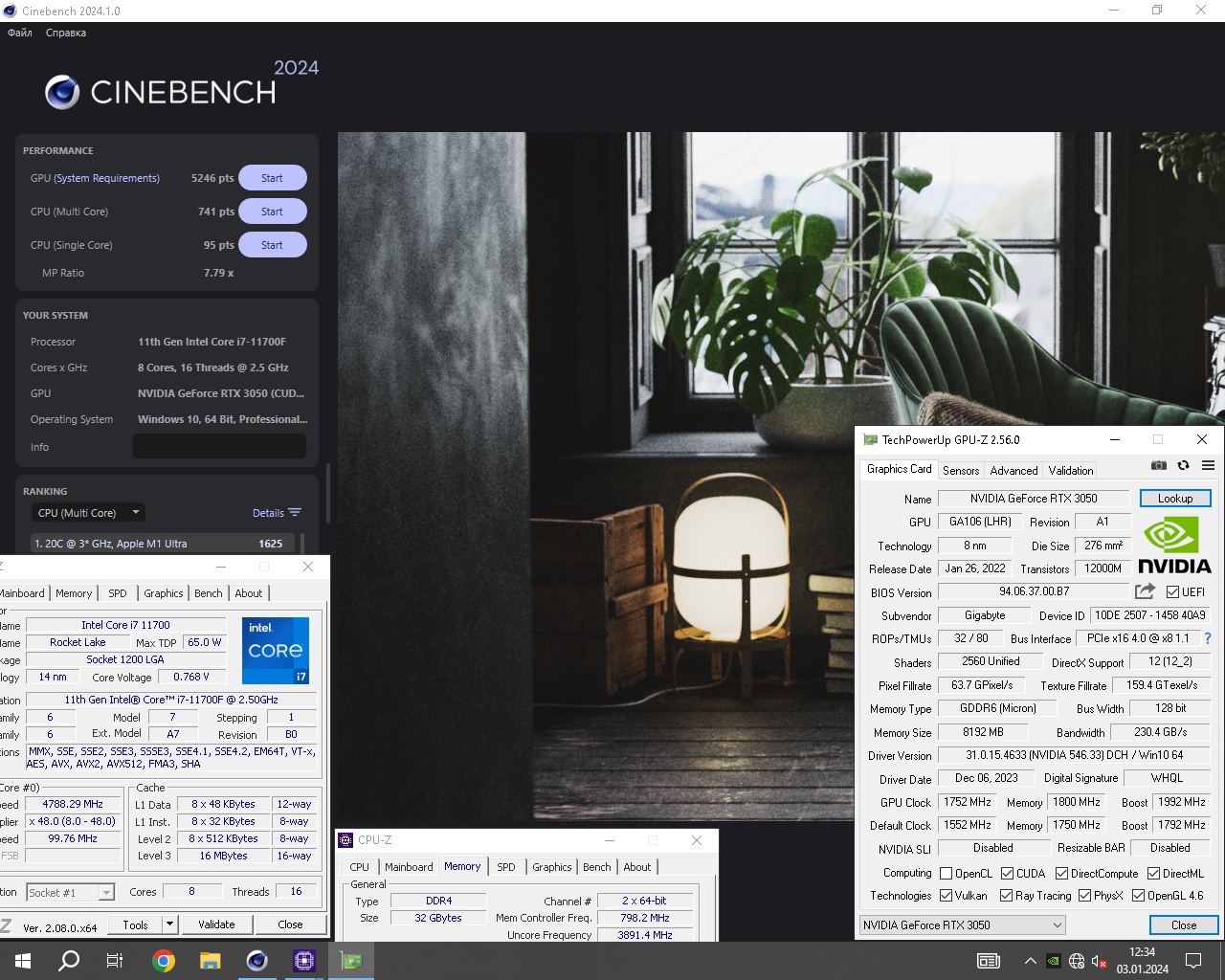The height and width of the screenshot is (980, 1225).
Task: Click the GPU-Z Name field NVIDIA GeForce RTX 3050
Action: [1034, 499]
